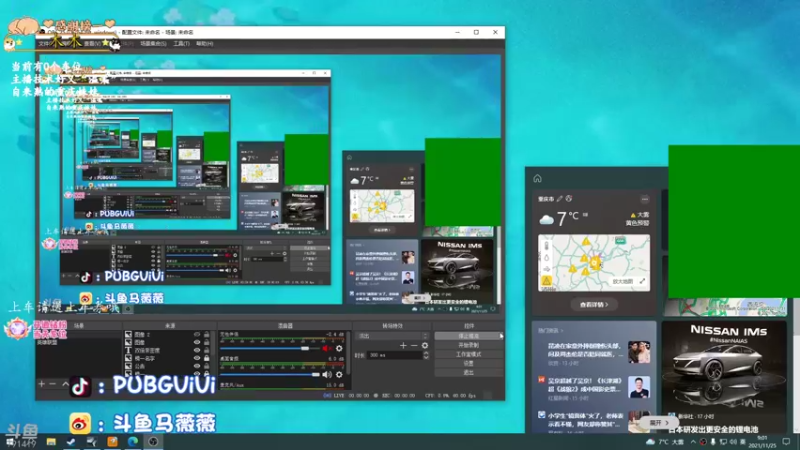Open File Explorer from taskbar

51,442
